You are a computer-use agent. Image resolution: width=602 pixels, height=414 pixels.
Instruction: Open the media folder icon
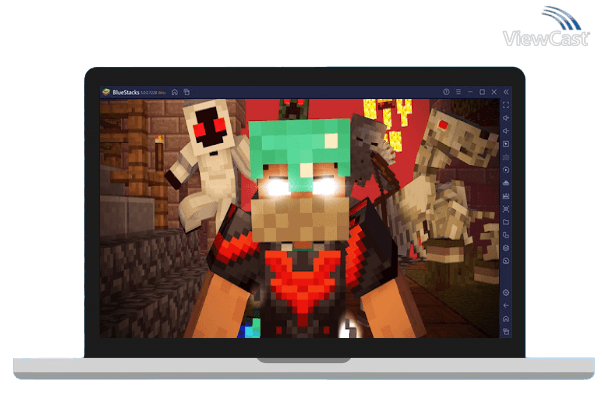click(x=506, y=222)
